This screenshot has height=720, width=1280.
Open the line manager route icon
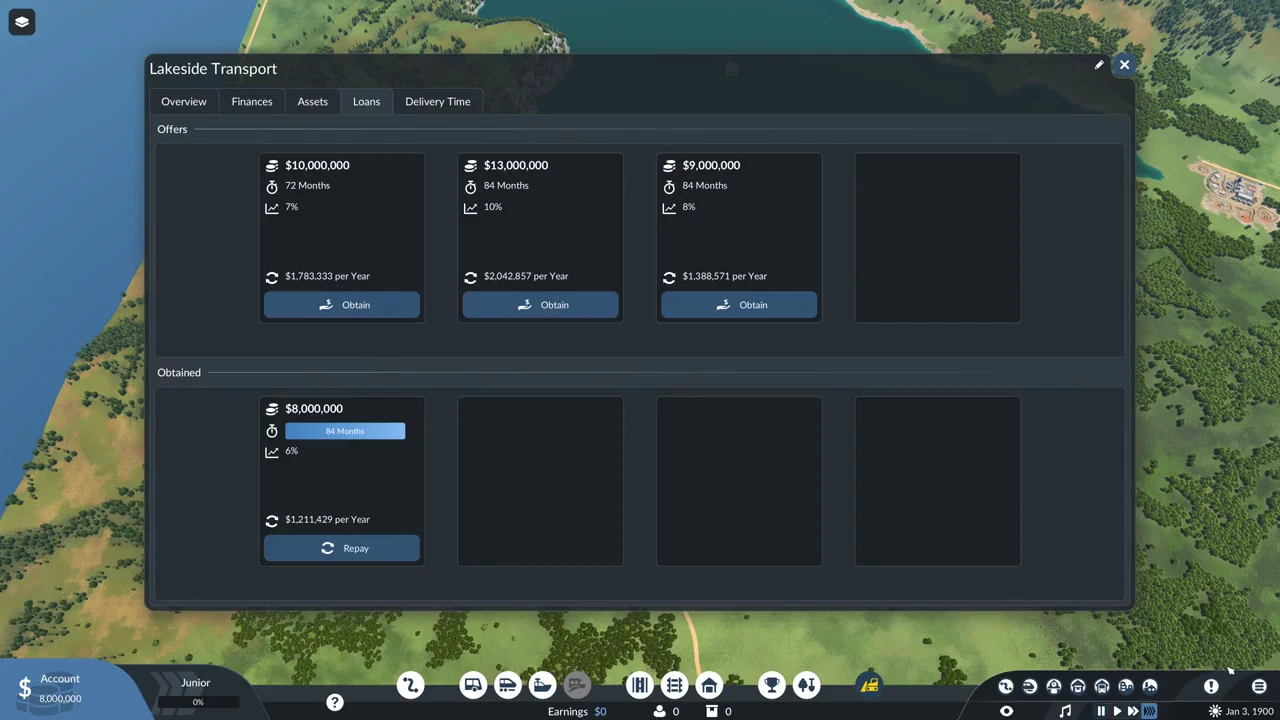410,685
